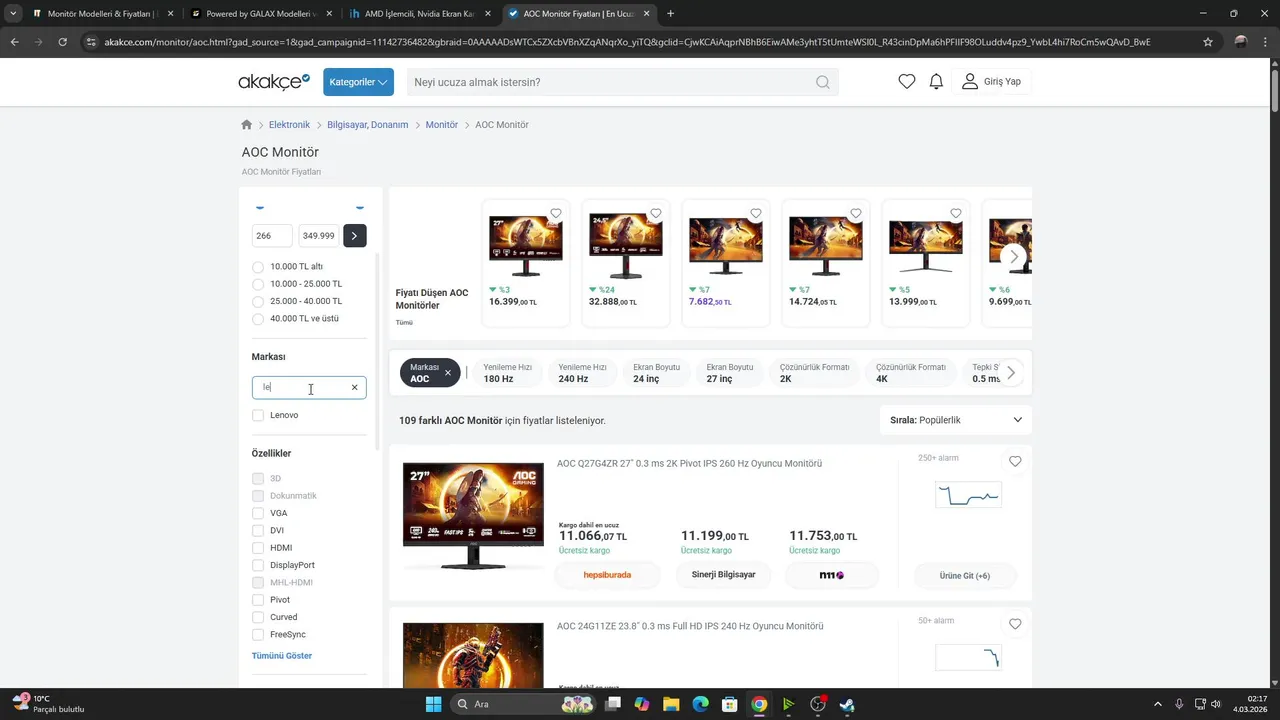Show hidden system tray icons
The height and width of the screenshot is (720, 1280).
[x=1158, y=704]
